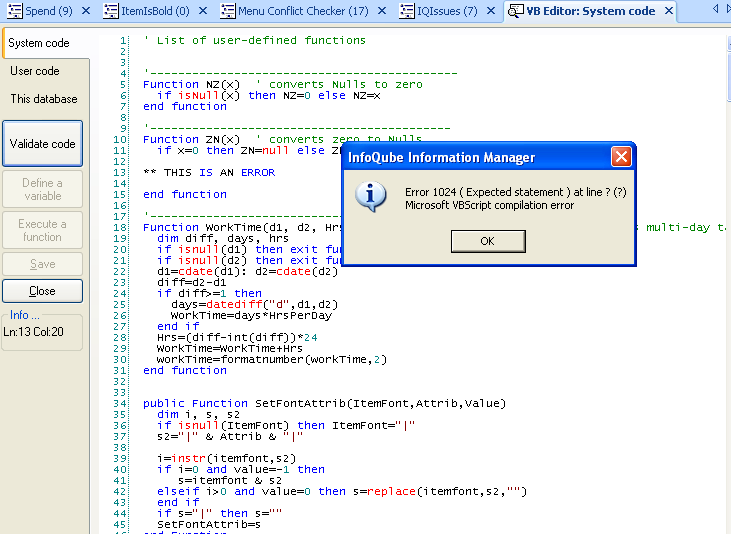731x534 pixels.
Task: Click the grid icon on ItemIsBold tab
Action: 111,11
